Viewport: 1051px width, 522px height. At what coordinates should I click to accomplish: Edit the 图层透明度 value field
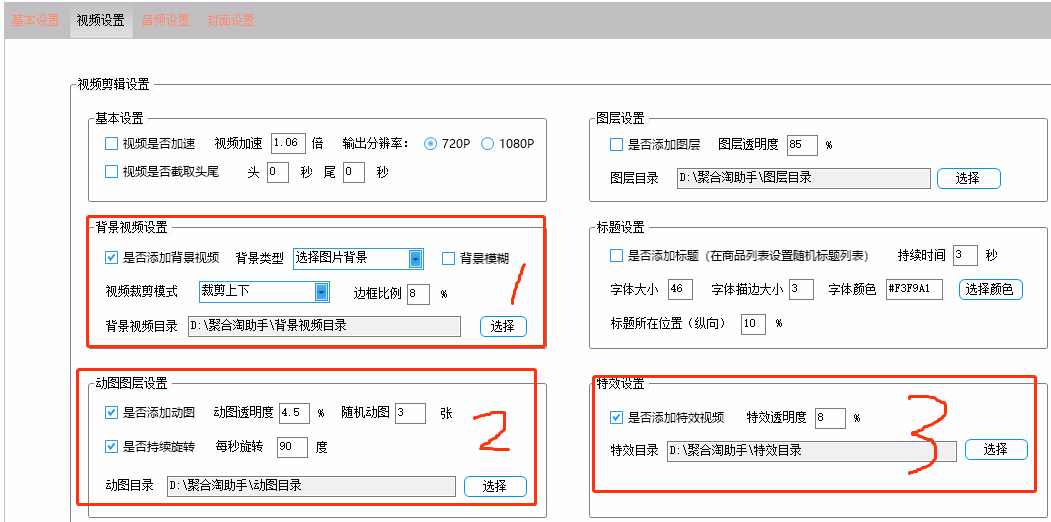pos(802,145)
